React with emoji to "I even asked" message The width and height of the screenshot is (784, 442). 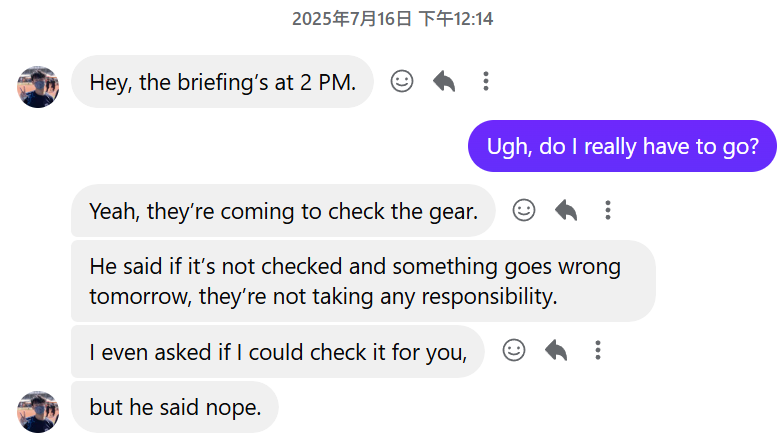514,350
